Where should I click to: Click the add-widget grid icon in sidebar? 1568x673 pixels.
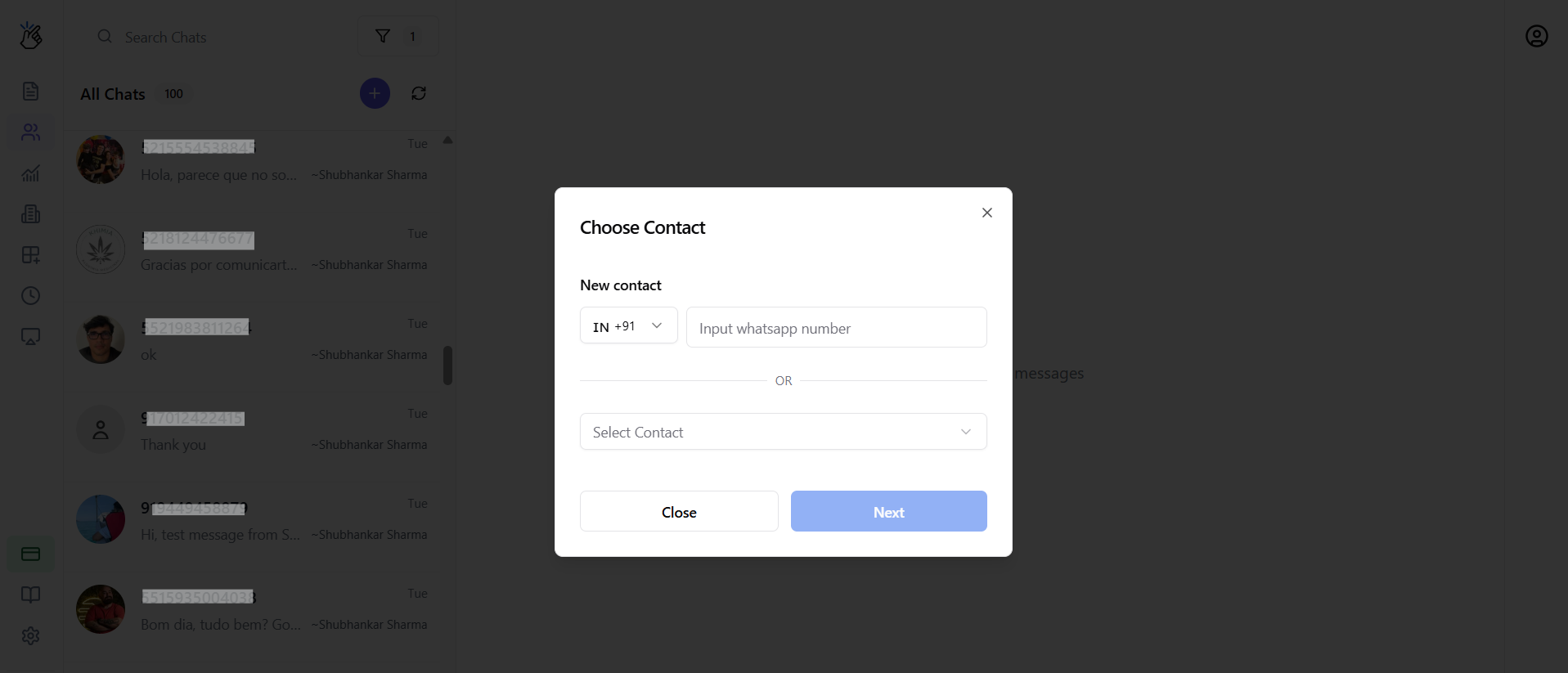[x=30, y=254]
